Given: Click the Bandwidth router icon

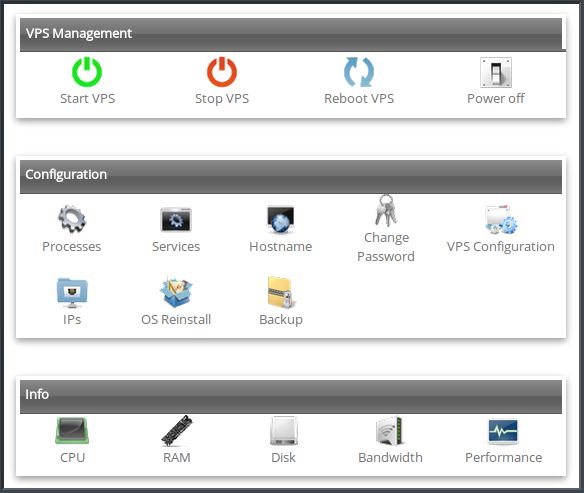Looking at the screenshot, I should point(390,431).
